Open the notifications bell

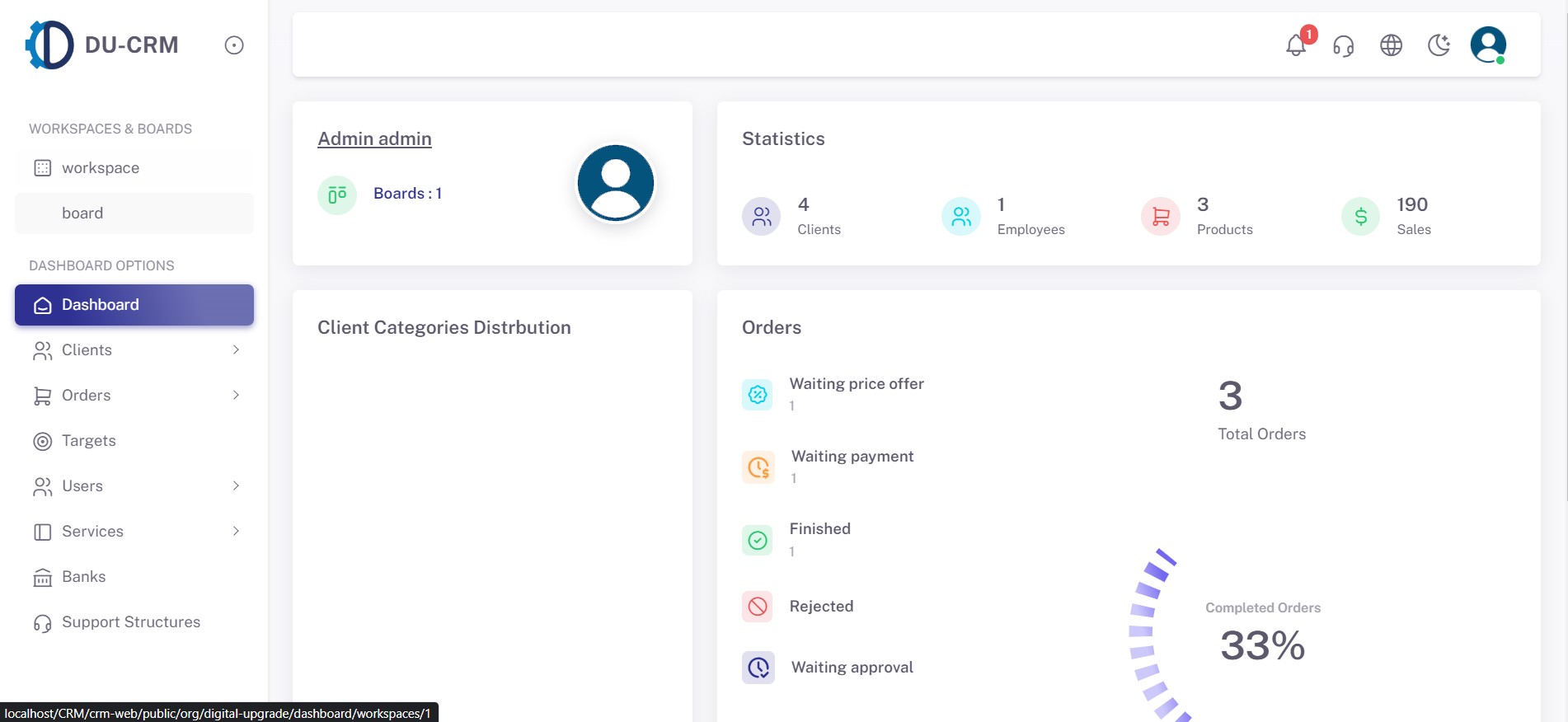point(1296,45)
